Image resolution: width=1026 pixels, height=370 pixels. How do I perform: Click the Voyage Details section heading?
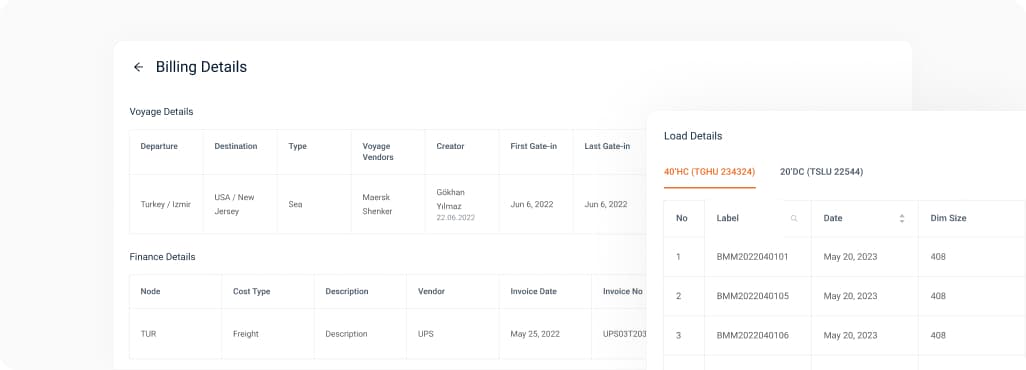(x=161, y=111)
